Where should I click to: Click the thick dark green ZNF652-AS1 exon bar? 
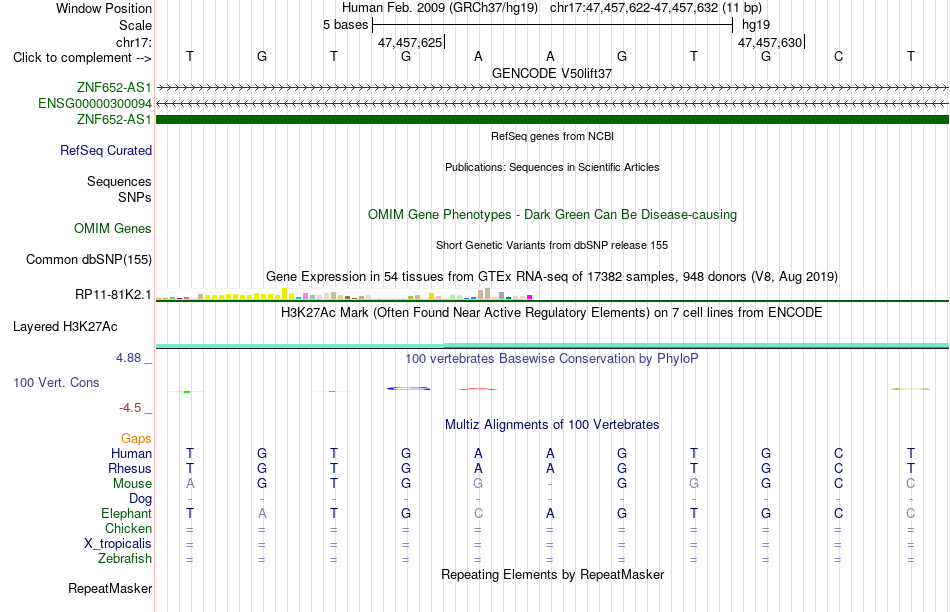coord(552,119)
